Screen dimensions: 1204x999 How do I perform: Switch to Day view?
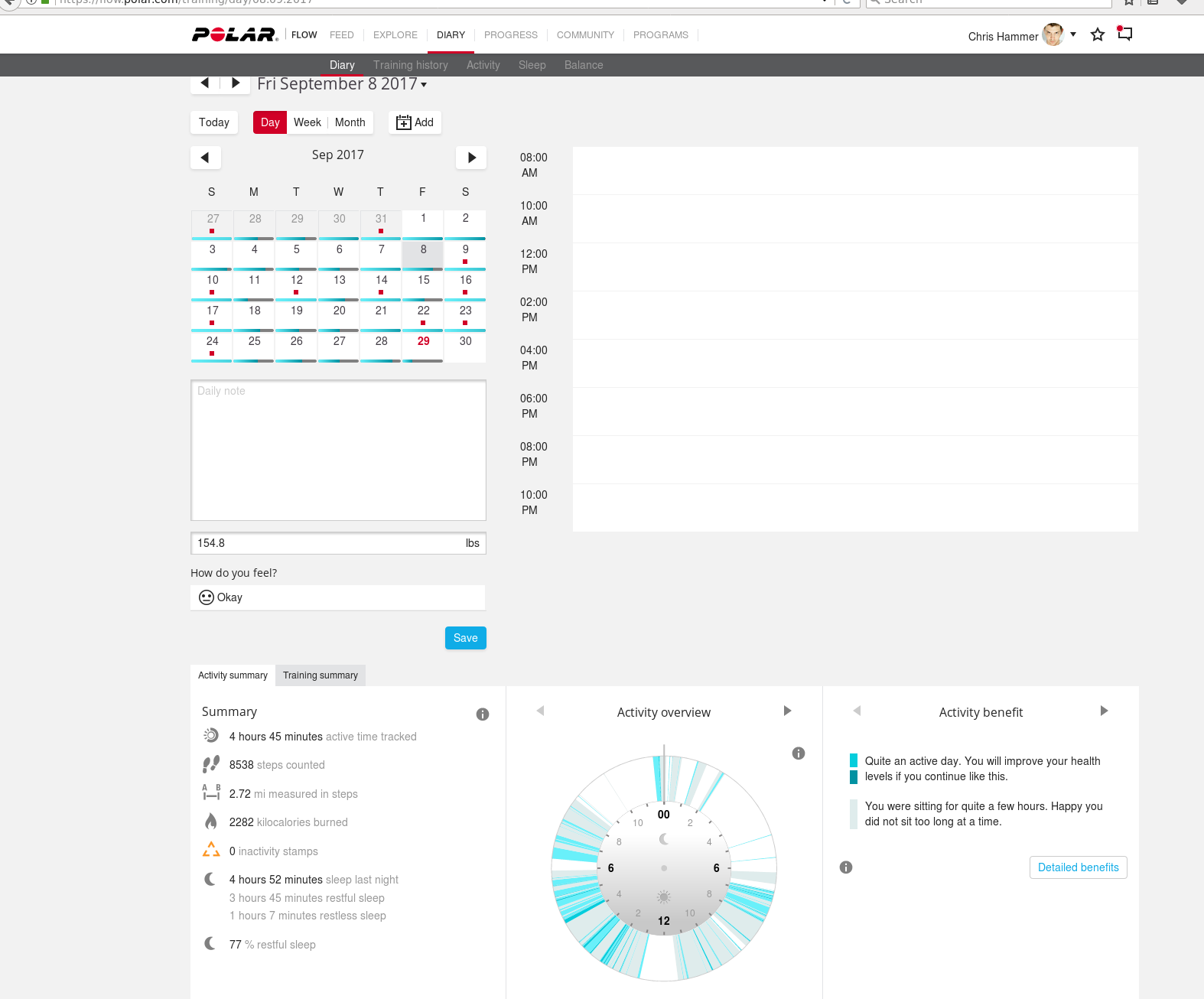[x=270, y=122]
